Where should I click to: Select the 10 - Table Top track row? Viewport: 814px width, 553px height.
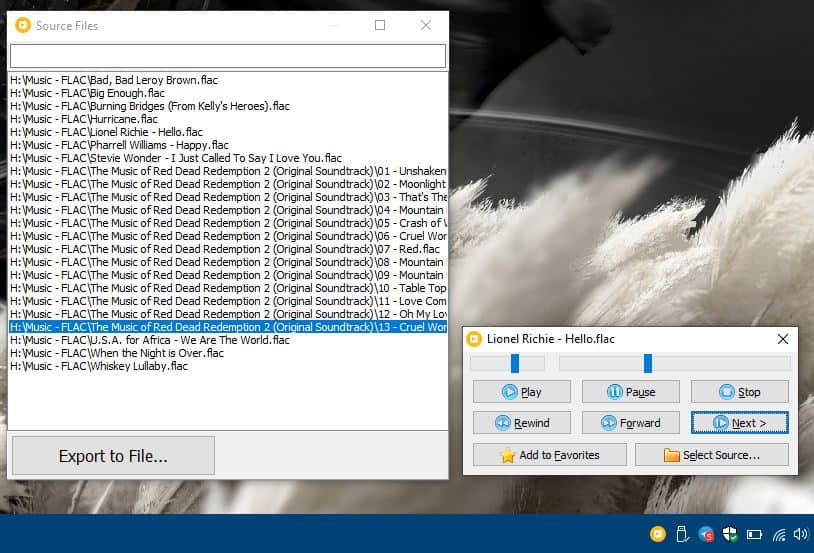coord(228,288)
